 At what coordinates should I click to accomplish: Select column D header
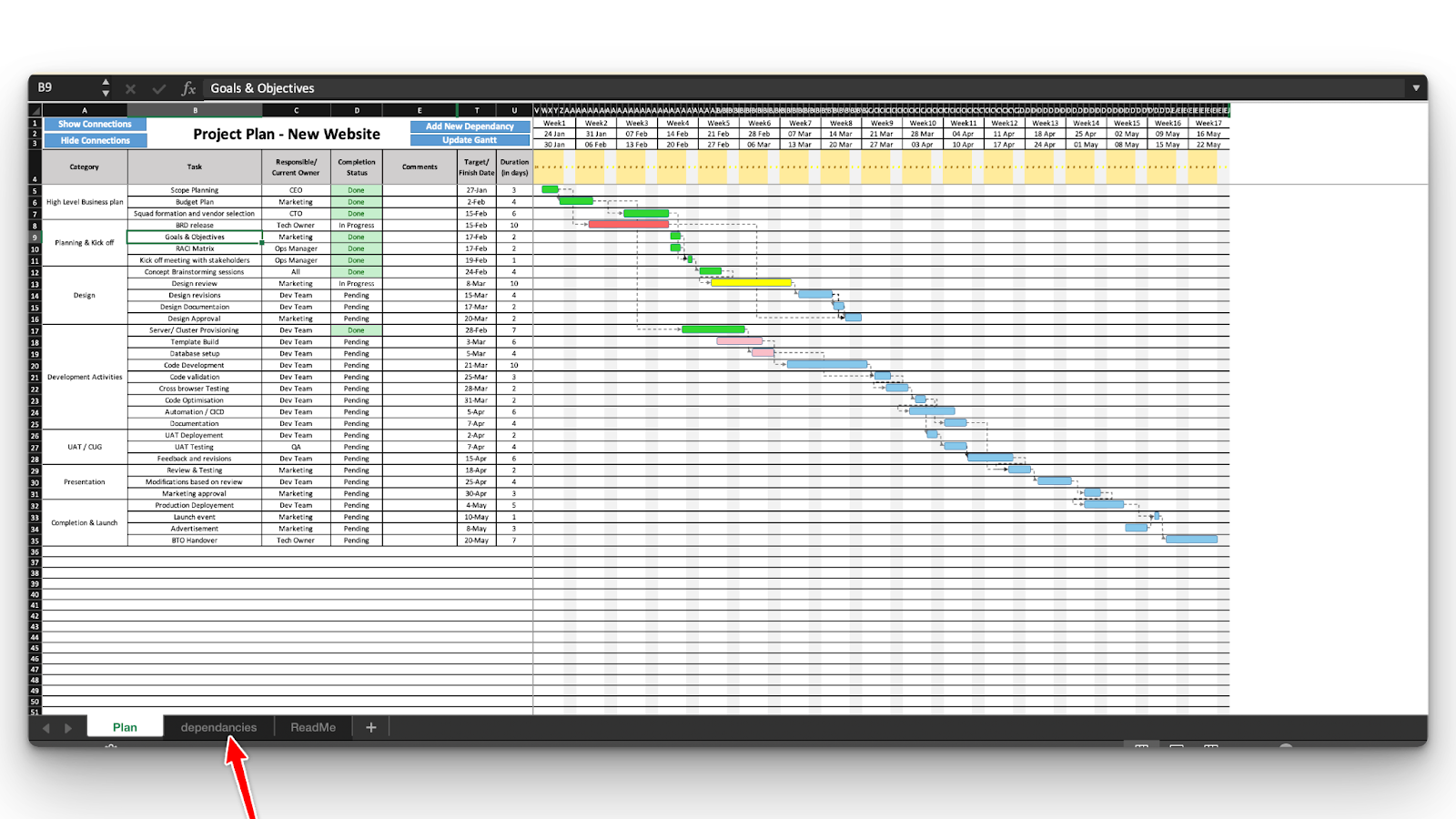click(357, 110)
